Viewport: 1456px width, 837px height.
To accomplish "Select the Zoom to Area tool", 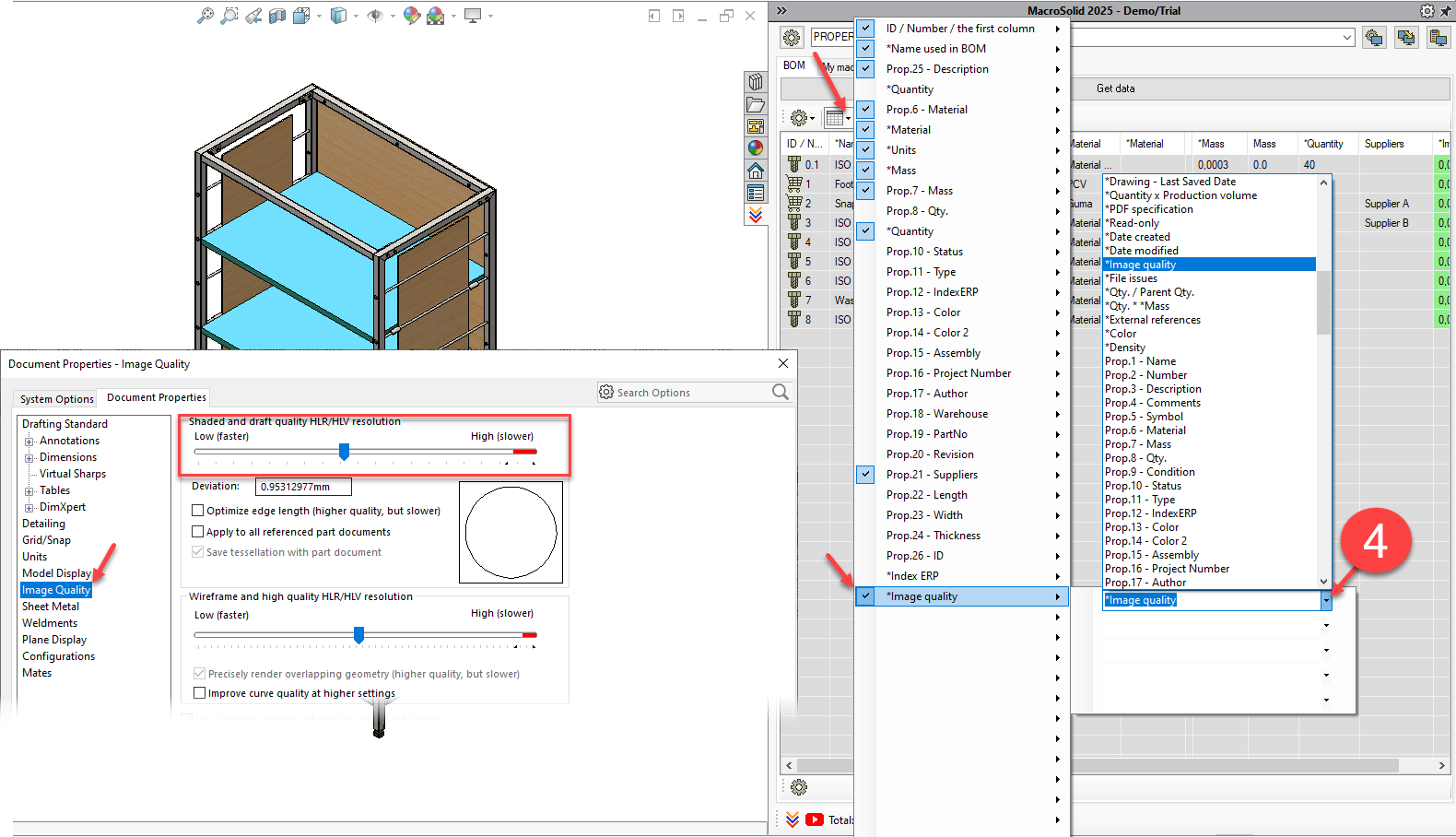I will pyautogui.click(x=229, y=16).
